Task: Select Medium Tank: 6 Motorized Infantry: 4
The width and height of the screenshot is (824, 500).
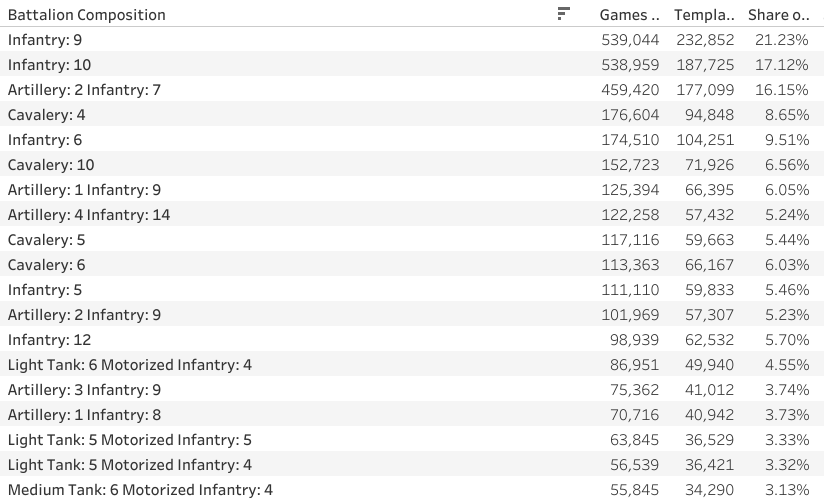Action: pyautogui.click(x=140, y=490)
